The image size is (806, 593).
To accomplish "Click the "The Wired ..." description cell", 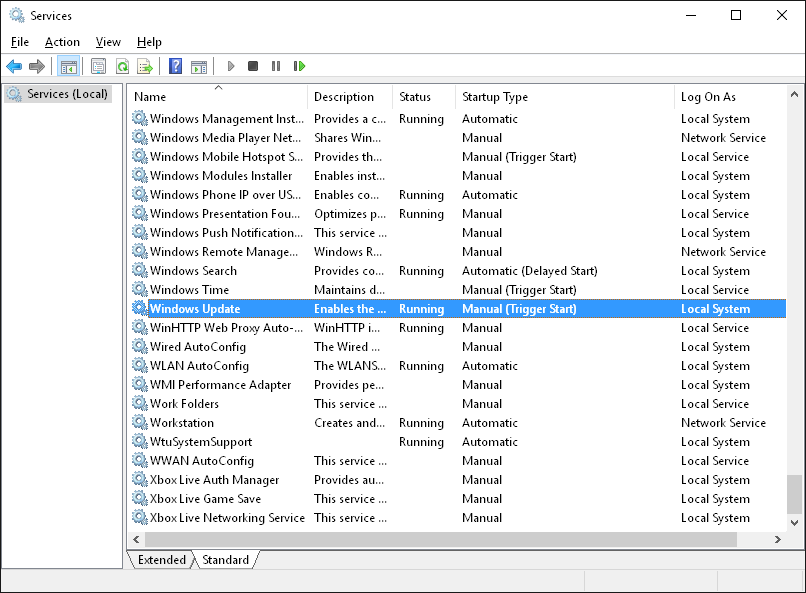I will (x=347, y=347).
